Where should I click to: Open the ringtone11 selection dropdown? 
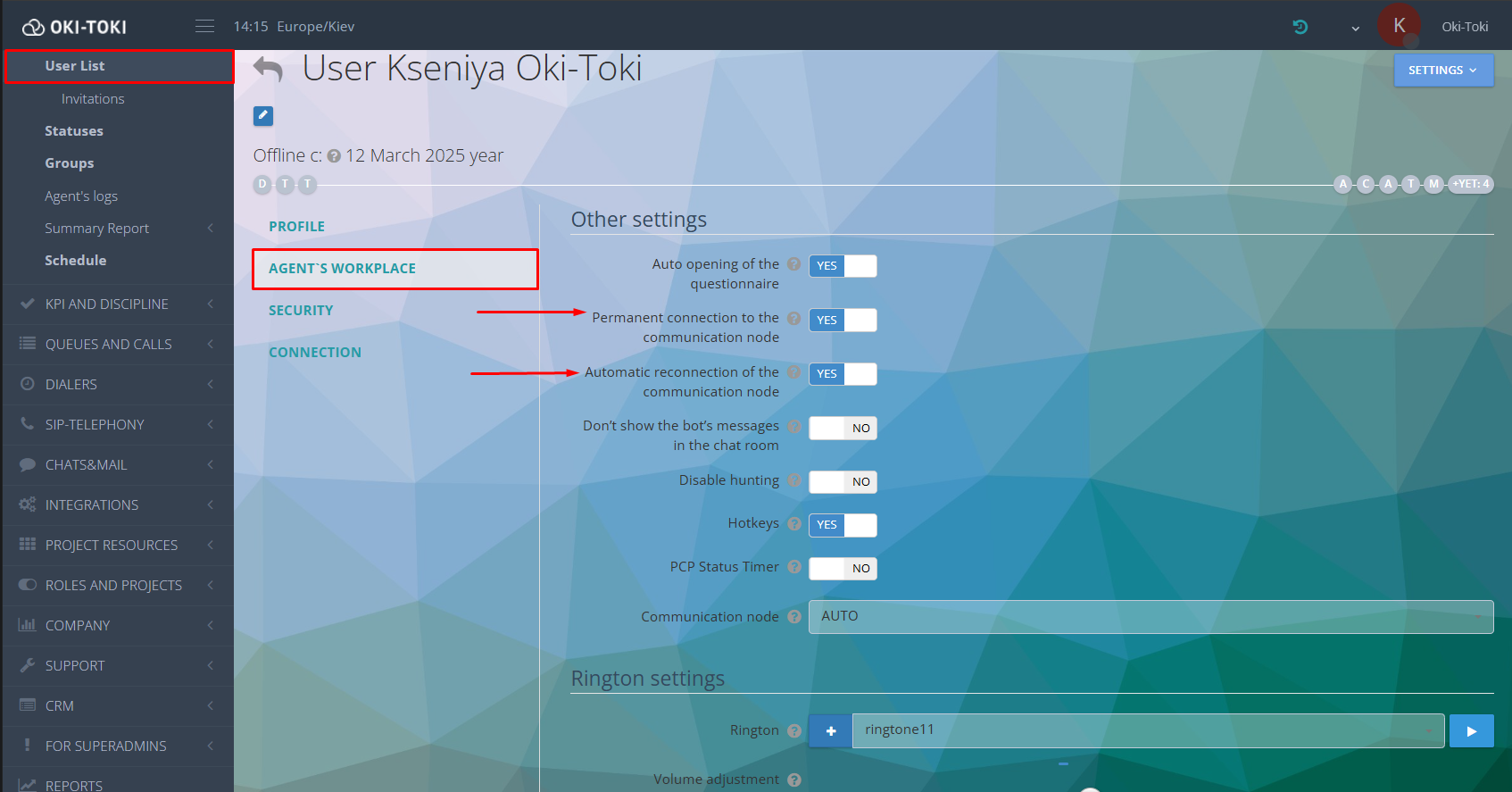pyautogui.click(x=1148, y=731)
